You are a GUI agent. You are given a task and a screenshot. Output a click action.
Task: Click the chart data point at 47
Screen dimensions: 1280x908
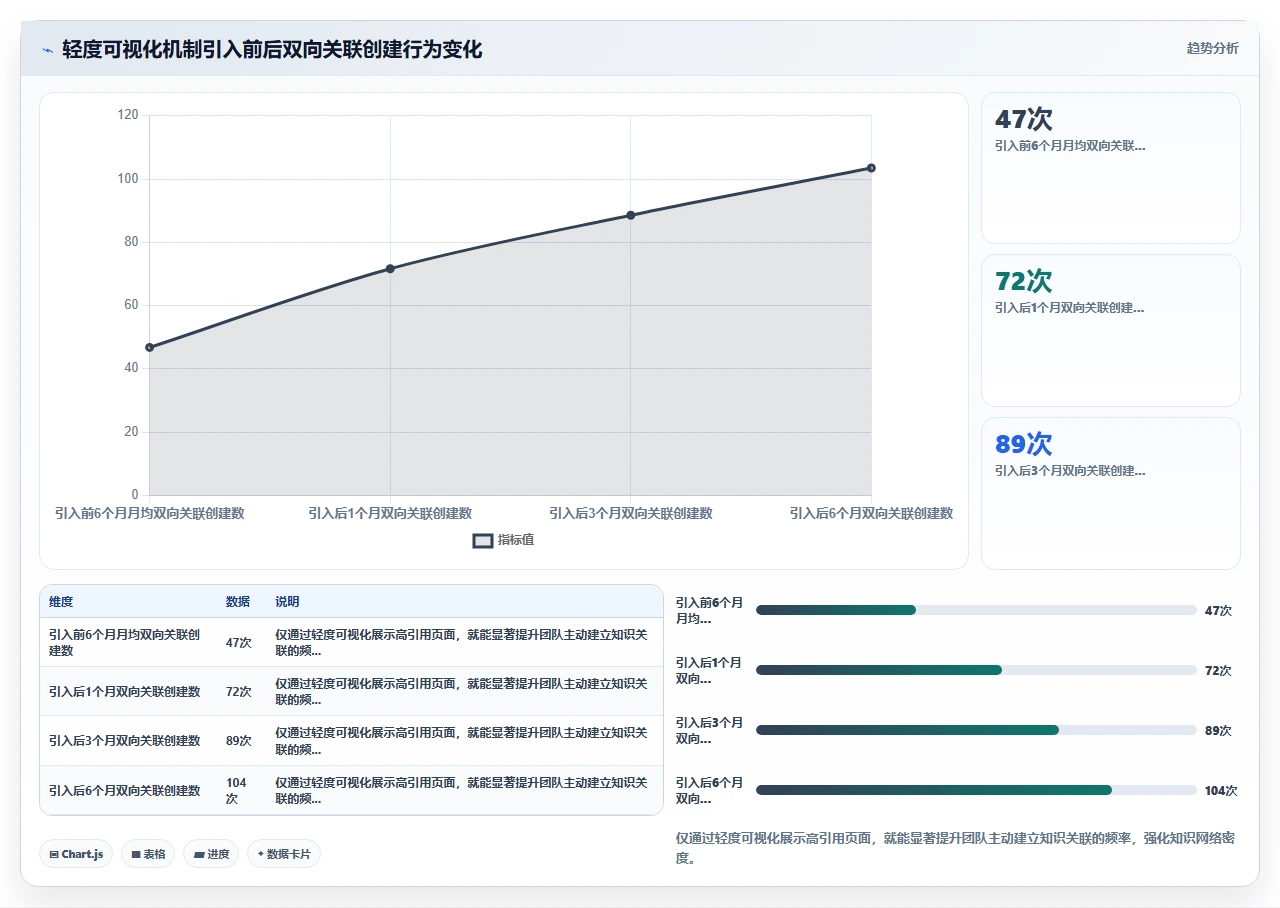[150, 347]
